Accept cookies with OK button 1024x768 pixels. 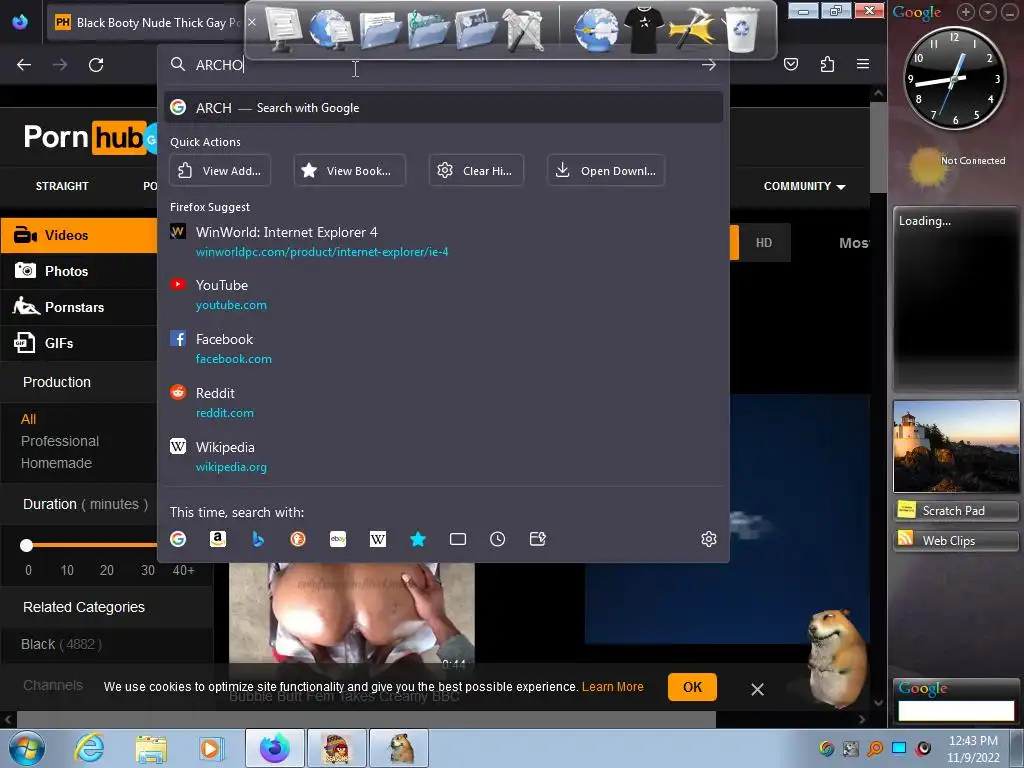click(x=692, y=687)
